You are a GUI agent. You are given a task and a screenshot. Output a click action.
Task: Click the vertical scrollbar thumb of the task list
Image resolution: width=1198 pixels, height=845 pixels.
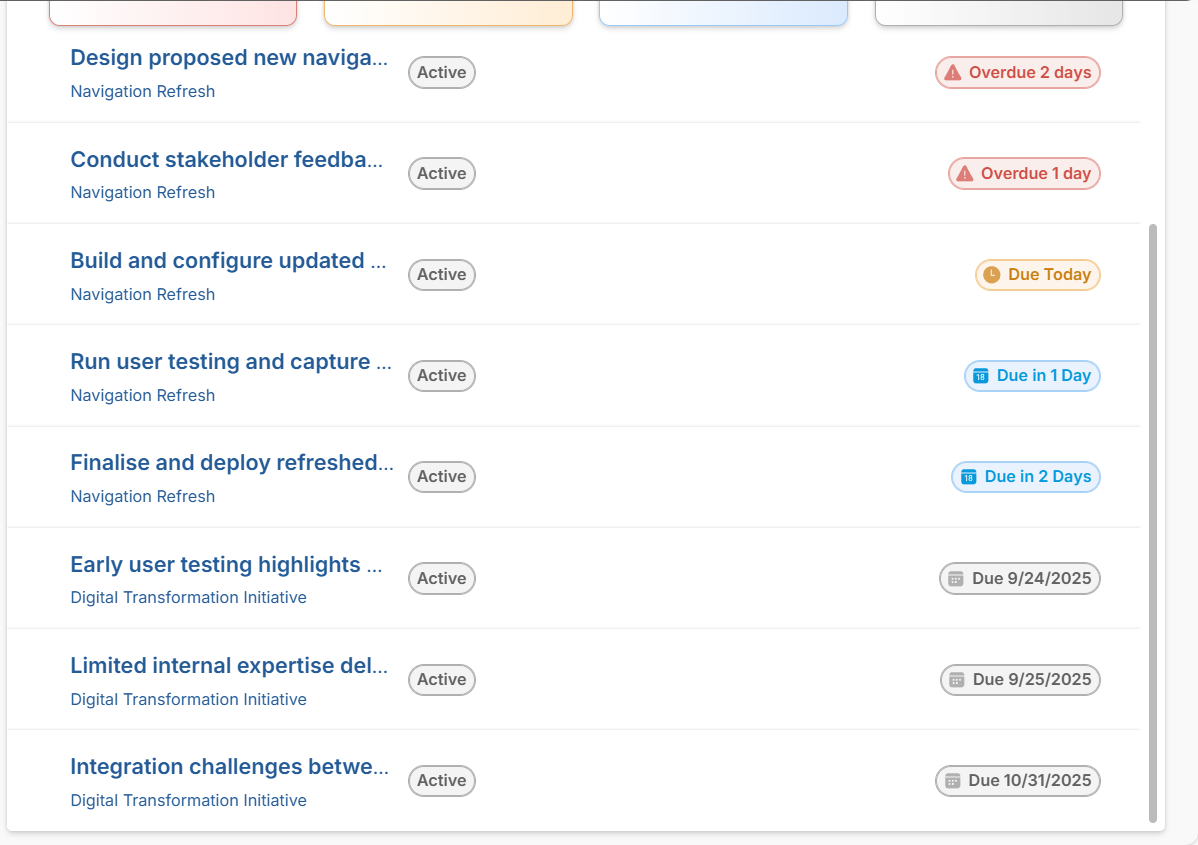(x=1153, y=520)
